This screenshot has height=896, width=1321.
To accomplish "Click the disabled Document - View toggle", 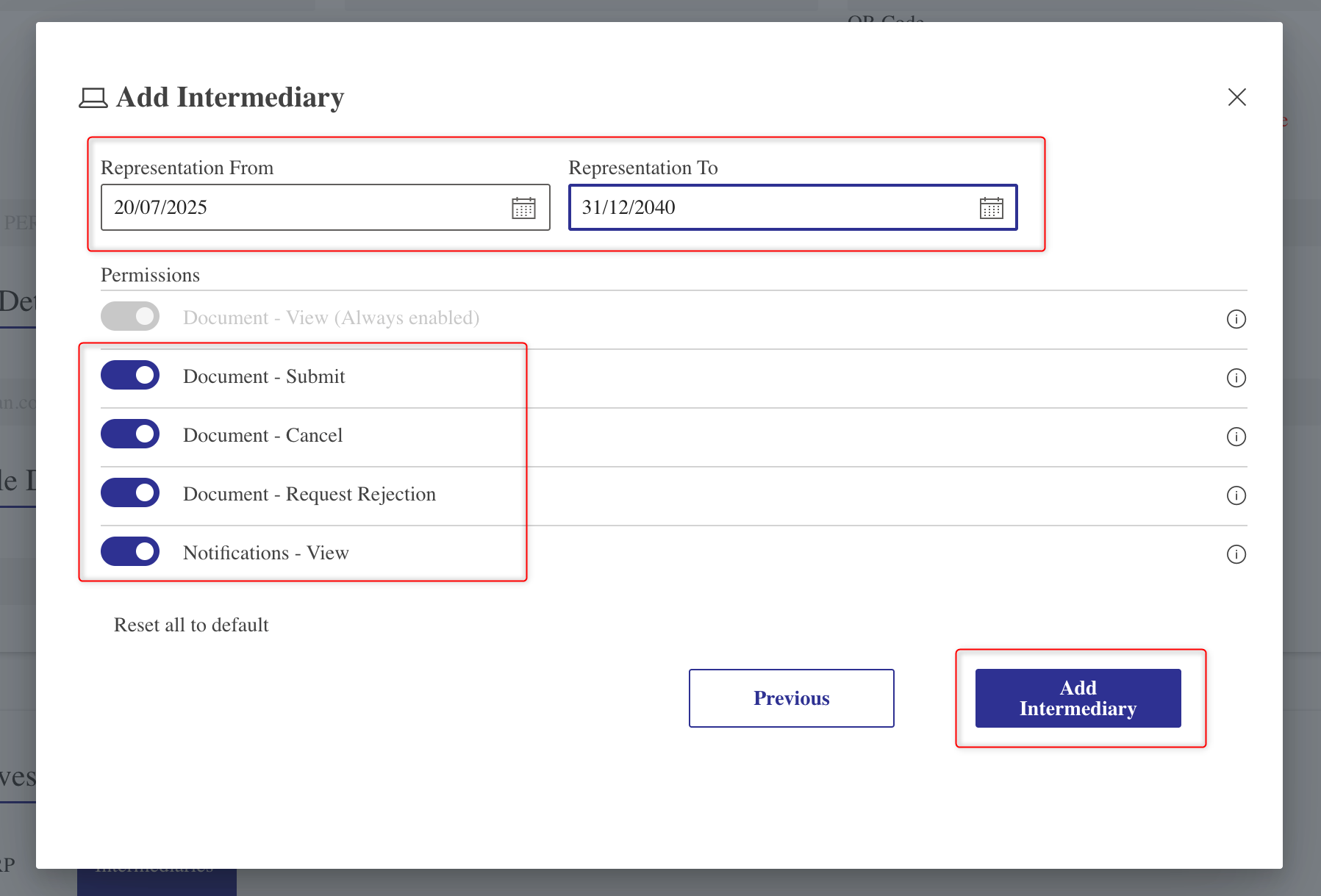I will tap(130, 316).
